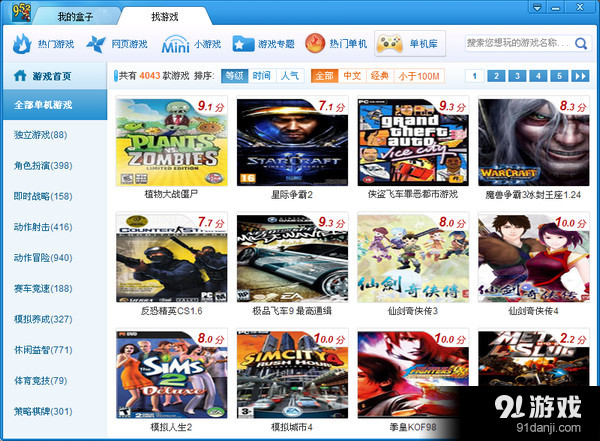
Task: Go to page 5
Action: [x=559, y=76]
